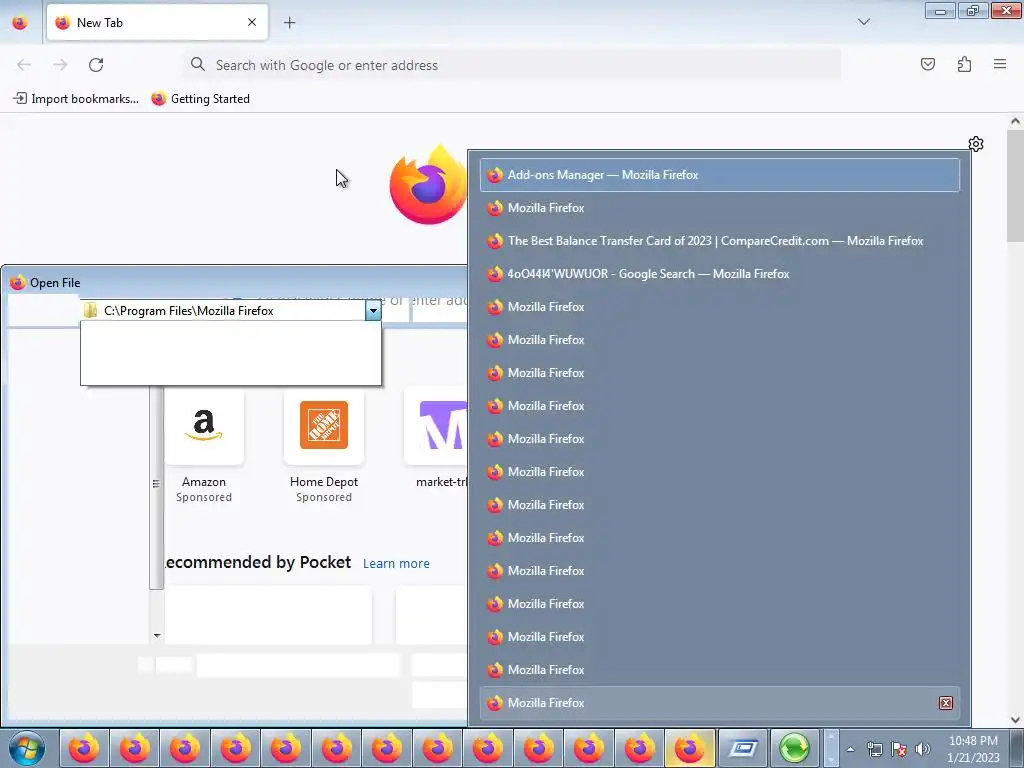The height and width of the screenshot is (768, 1024).
Task: Open Action Center flag icon
Action: pyautogui.click(x=899, y=749)
